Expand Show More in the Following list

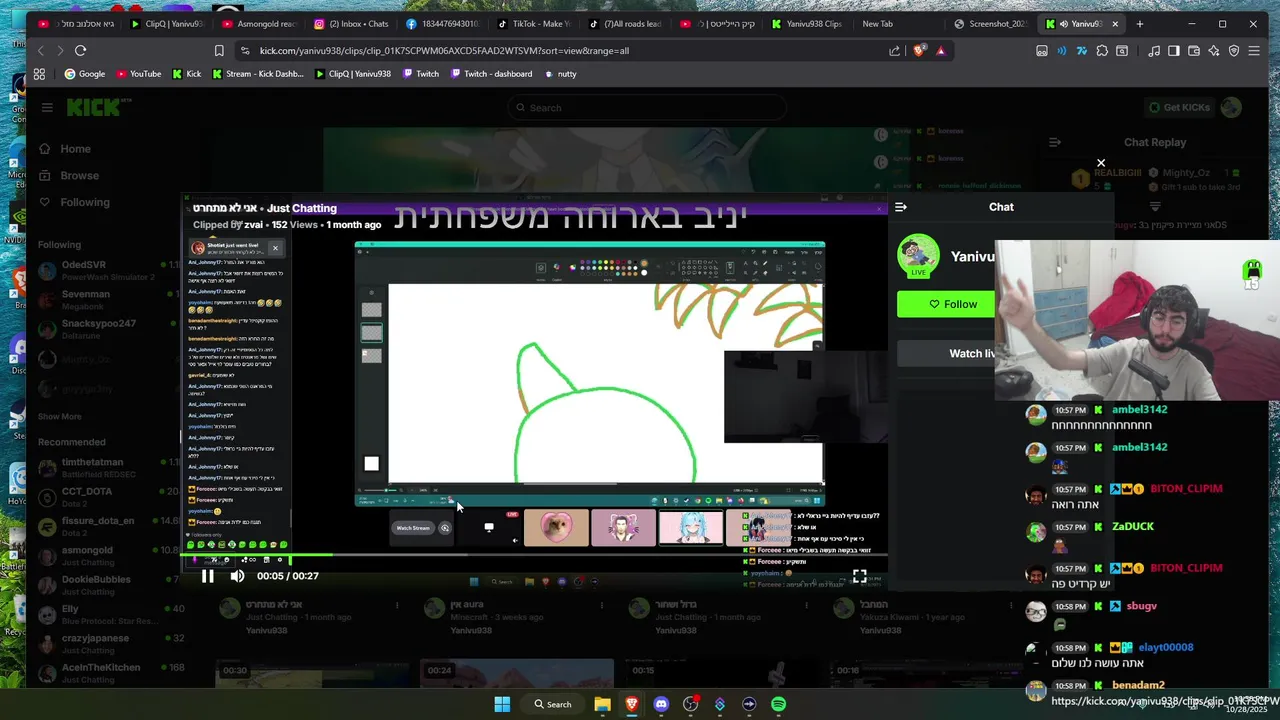click(x=60, y=416)
